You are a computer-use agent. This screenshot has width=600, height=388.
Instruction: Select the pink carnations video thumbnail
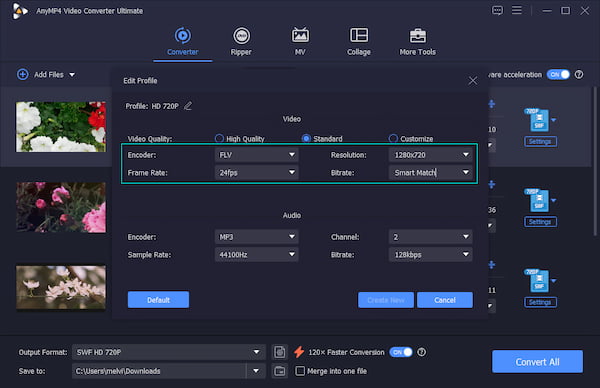tap(61, 207)
